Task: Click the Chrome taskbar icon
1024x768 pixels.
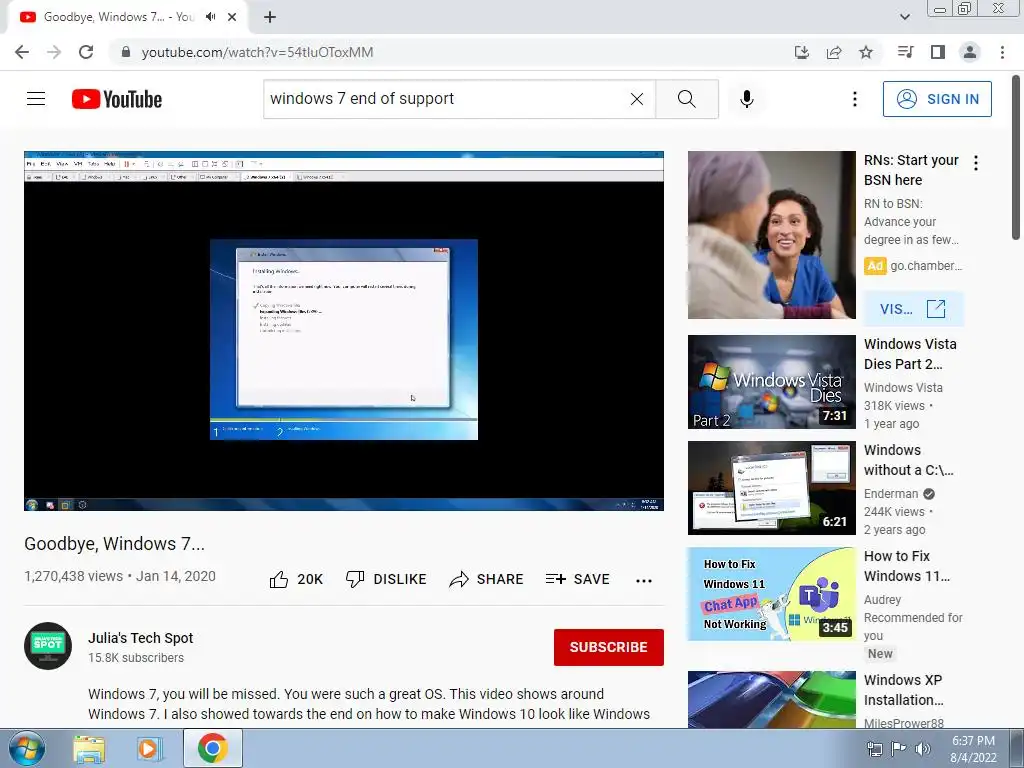Action: [213, 748]
